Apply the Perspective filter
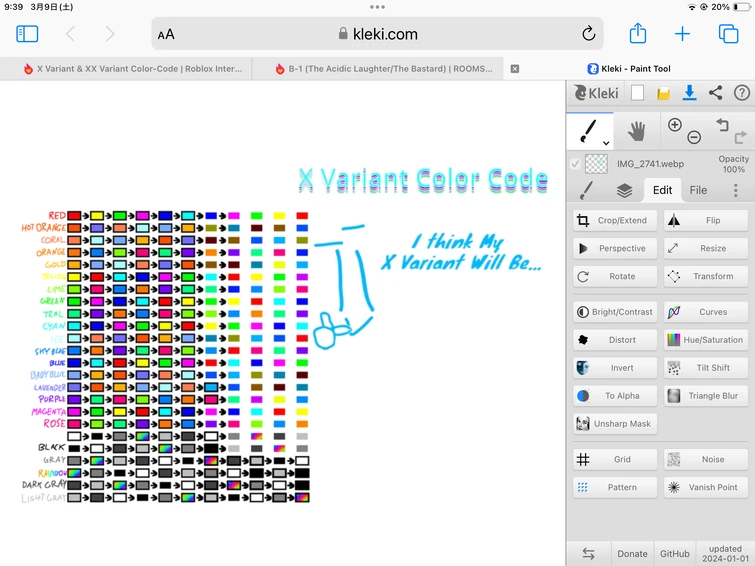This screenshot has height=566, width=755. pyautogui.click(x=615, y=249)
